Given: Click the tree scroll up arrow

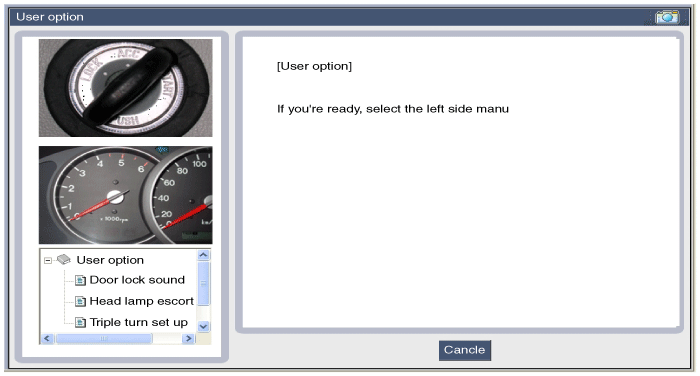Looking at the screenshot, I should pyautogui.click(x=204, y=255).
